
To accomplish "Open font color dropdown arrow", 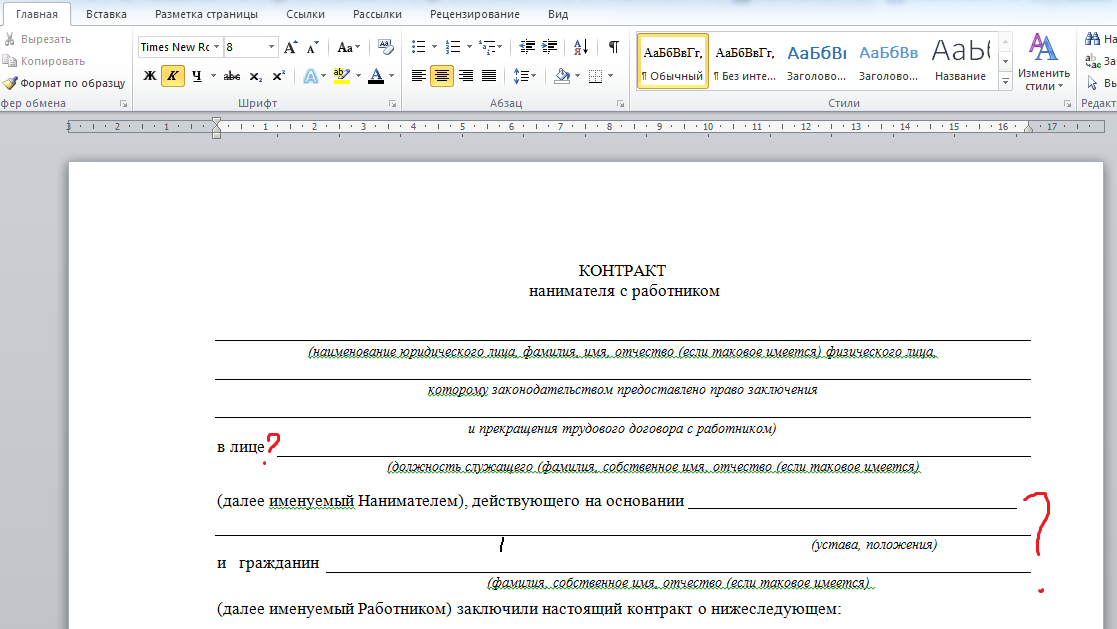I will point(392,76).
